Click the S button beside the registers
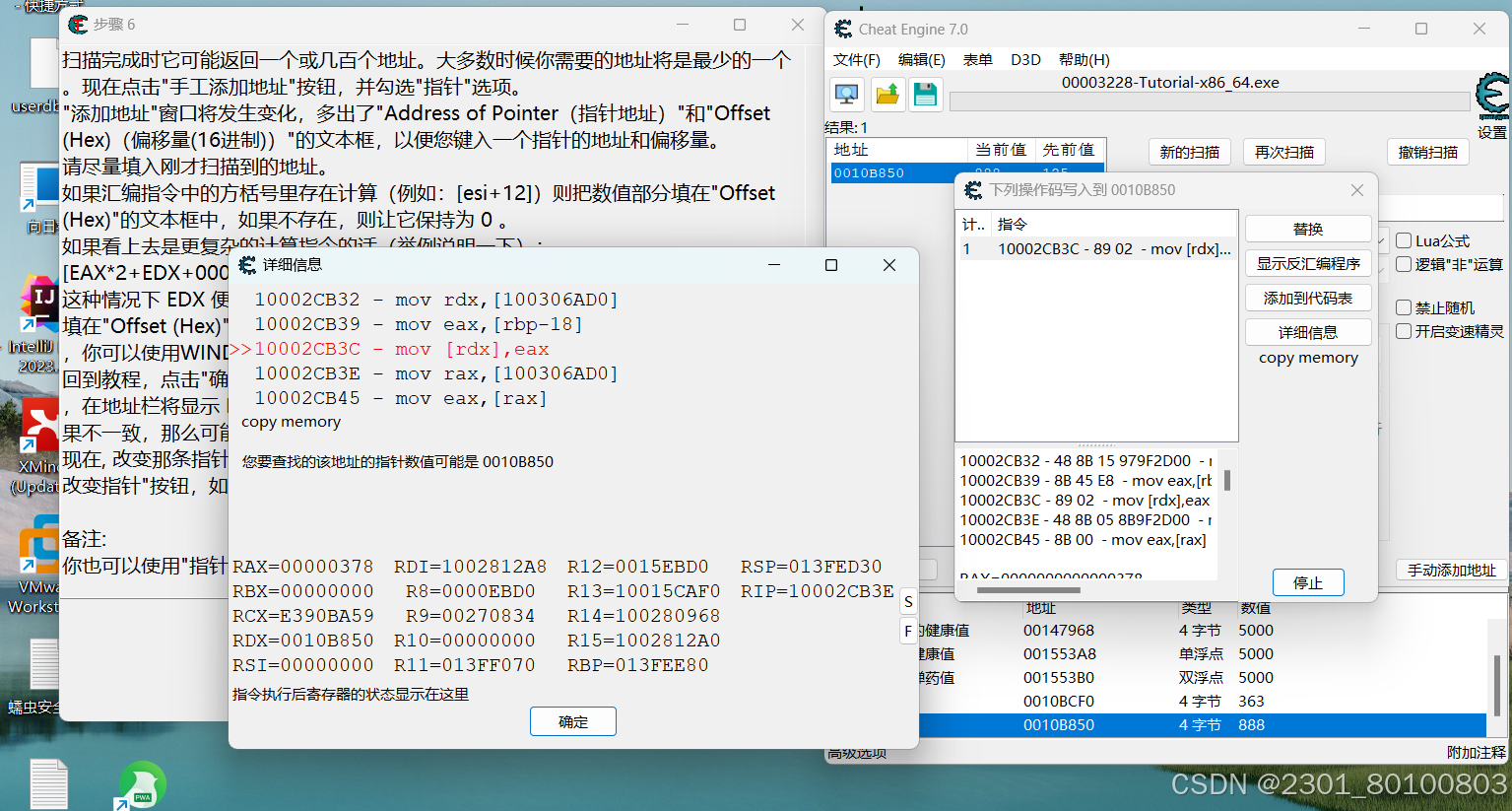The height and width of the screenshot is (811, 1512). pyautogui.click(x=908, y=601)
